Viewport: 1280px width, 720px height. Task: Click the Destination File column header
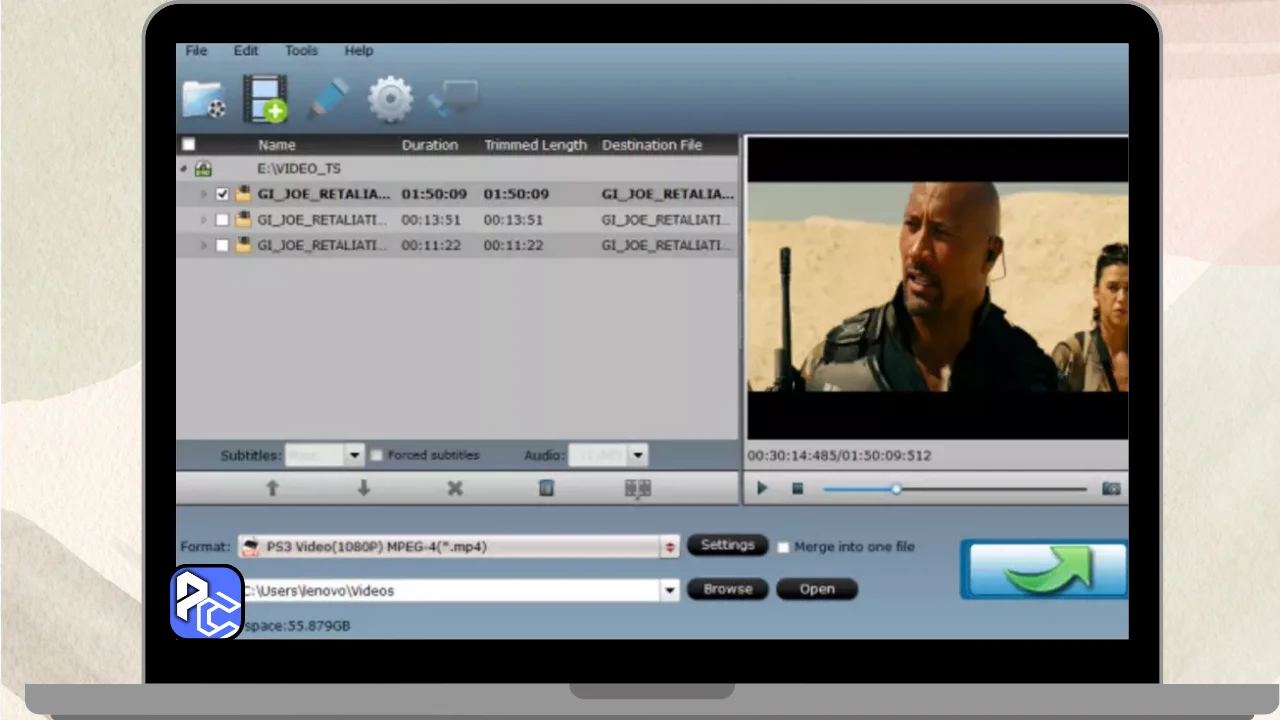[x=652, y=145]
